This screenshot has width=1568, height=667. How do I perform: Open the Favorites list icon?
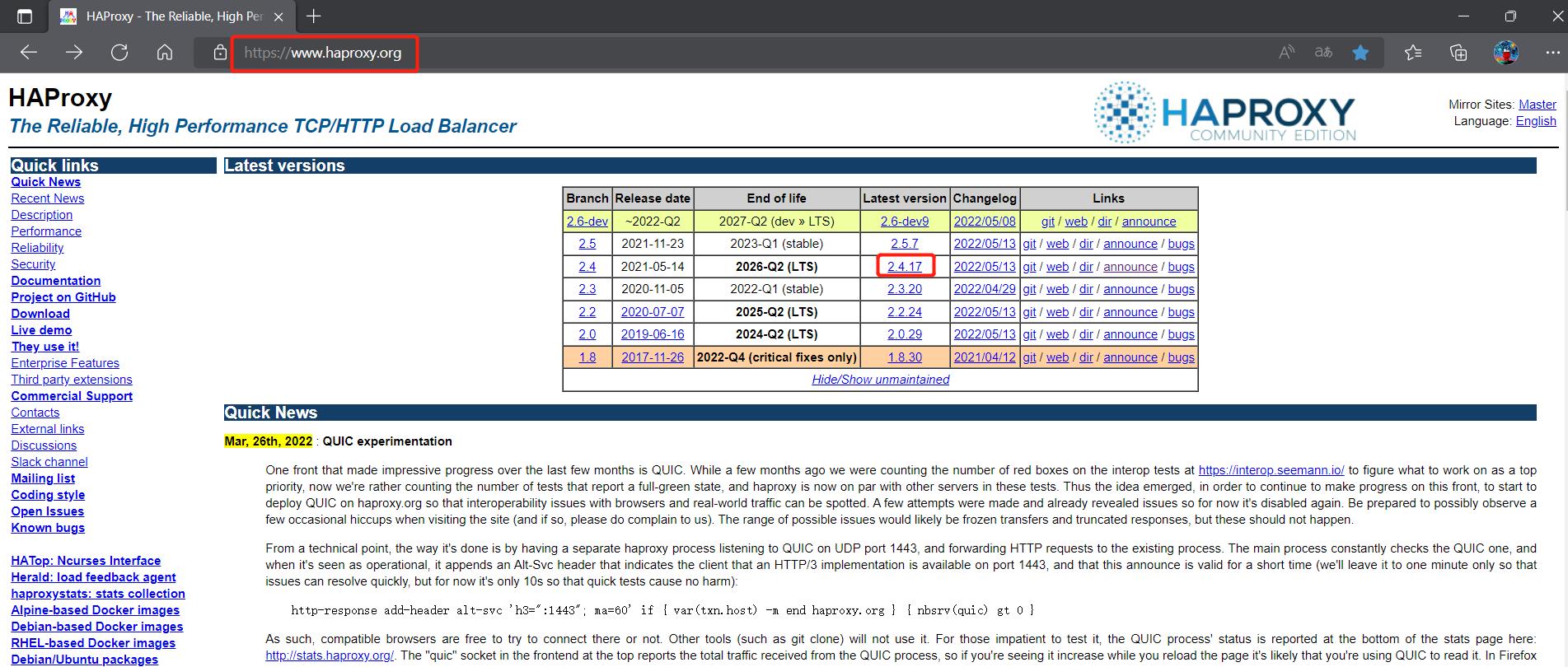tap(1413, 53)
